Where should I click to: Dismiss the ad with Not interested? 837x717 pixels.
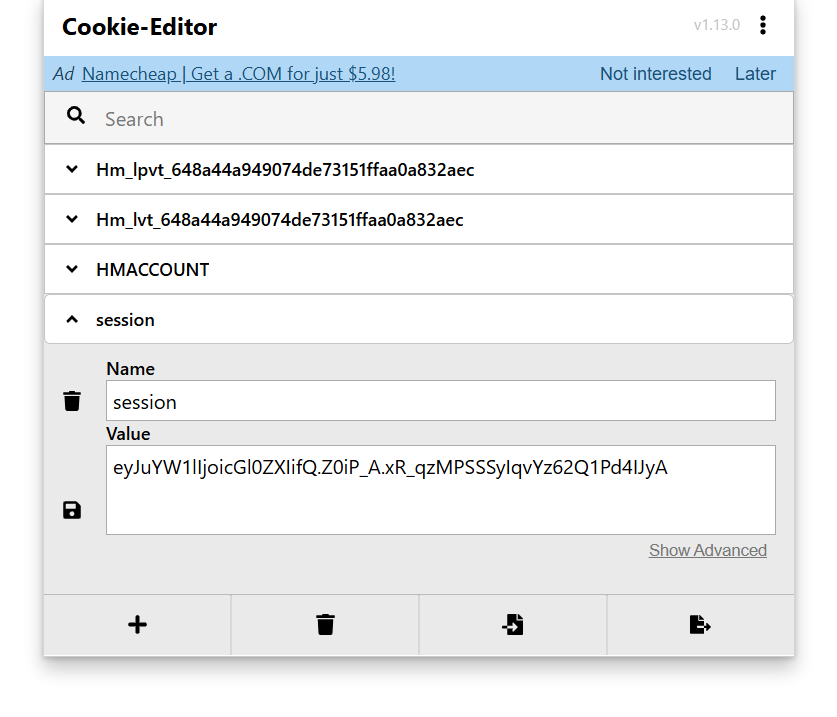[655, 74]
